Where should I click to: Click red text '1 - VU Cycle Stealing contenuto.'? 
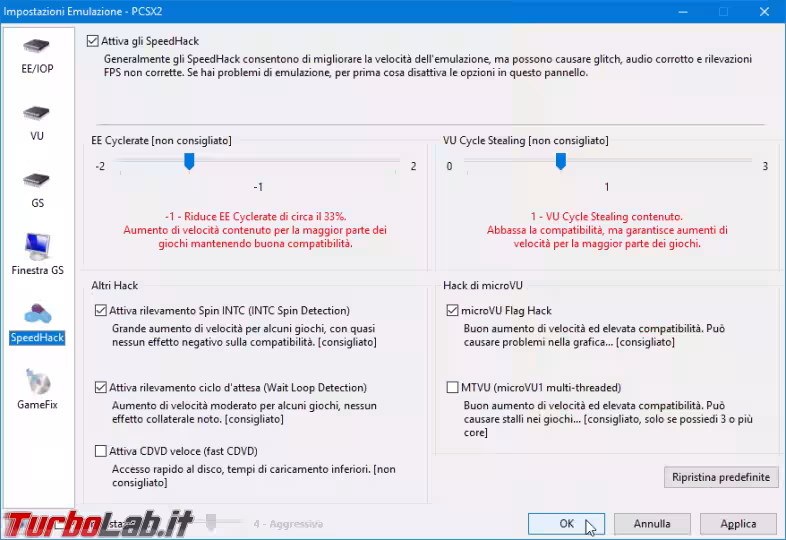point(607,217)
